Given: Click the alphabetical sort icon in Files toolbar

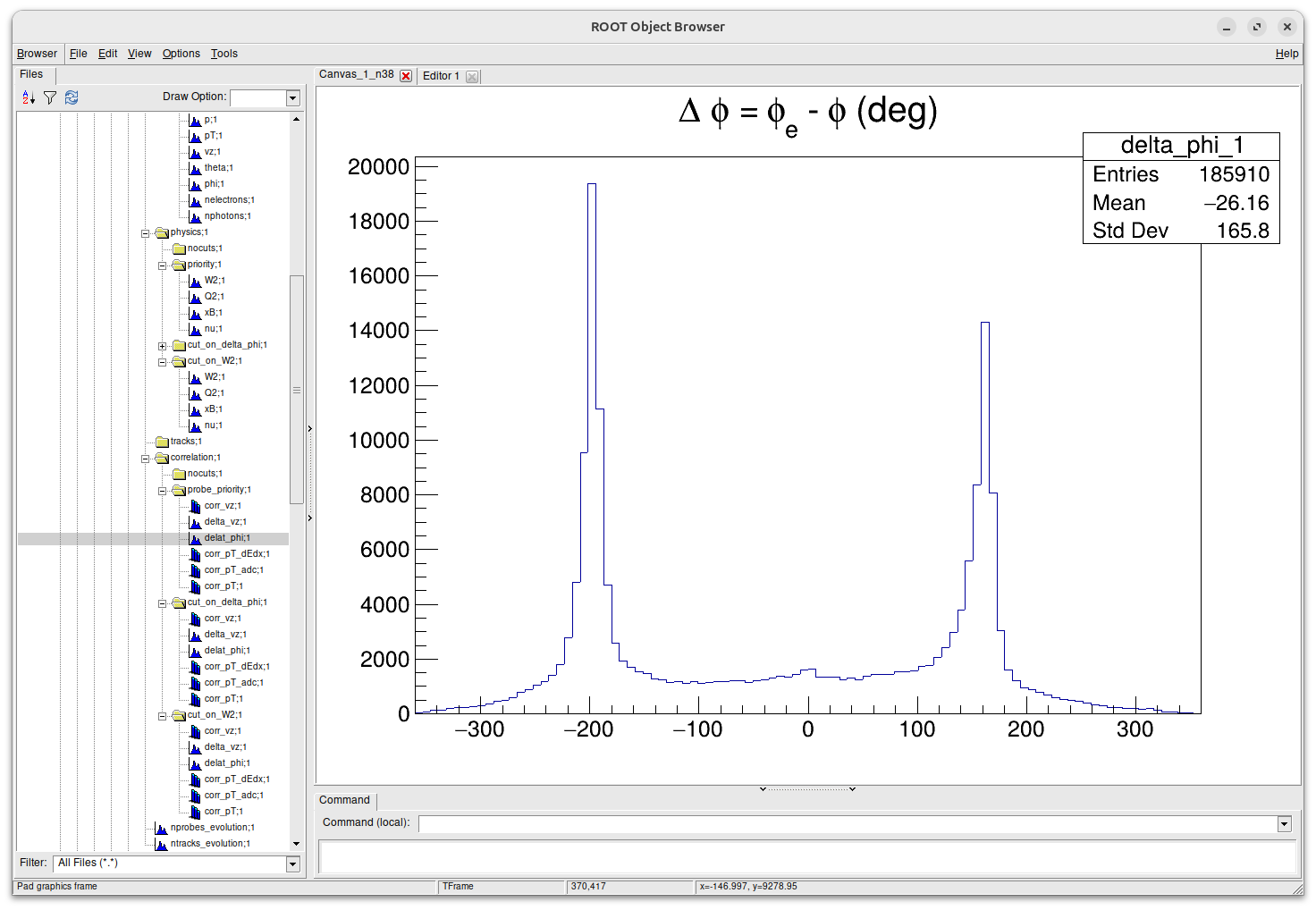Looking at the screenshot, I should (29, 97).
